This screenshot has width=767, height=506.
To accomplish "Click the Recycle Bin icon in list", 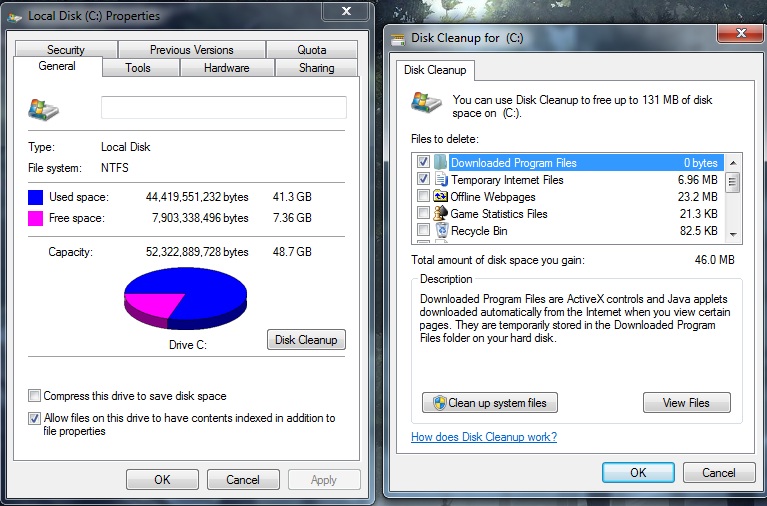I will (x=442, y=230).
